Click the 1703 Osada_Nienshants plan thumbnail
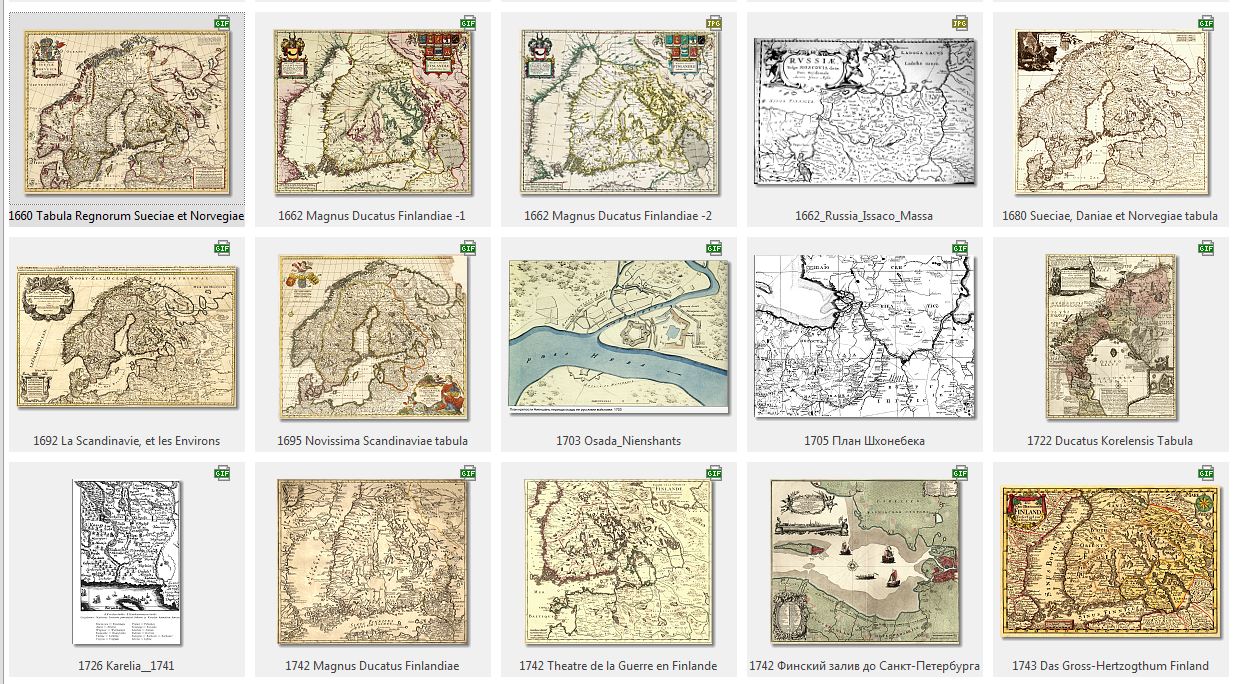The height and width of the screenshot is (684, 1239). tap(617, 336)
